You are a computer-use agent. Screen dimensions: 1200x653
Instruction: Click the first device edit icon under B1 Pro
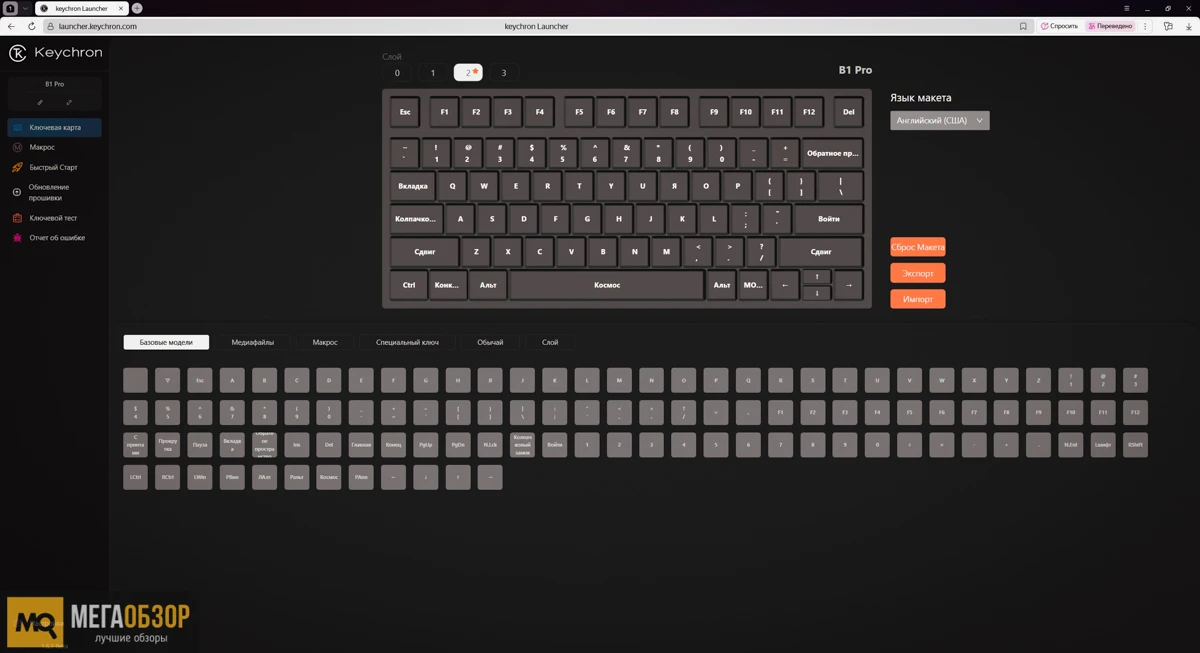[40, 102]
